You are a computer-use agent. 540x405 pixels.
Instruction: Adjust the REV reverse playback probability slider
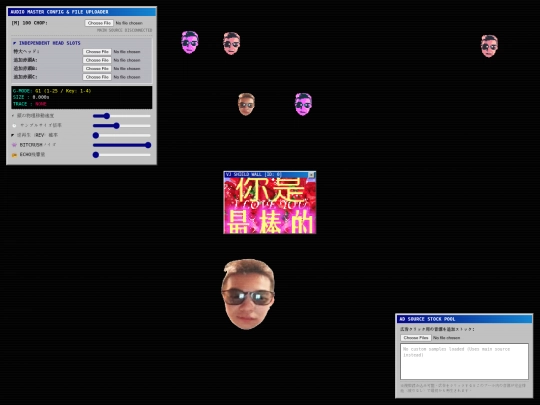[122, 135]
